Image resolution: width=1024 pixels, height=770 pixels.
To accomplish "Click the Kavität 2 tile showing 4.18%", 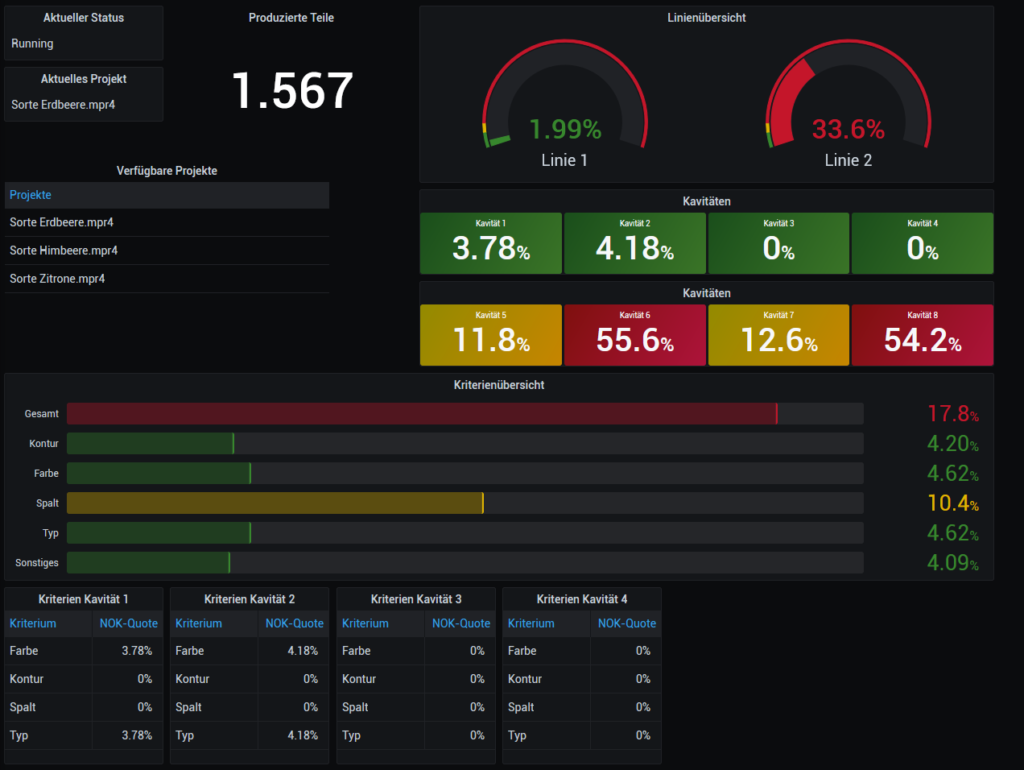I will [635, 243].
